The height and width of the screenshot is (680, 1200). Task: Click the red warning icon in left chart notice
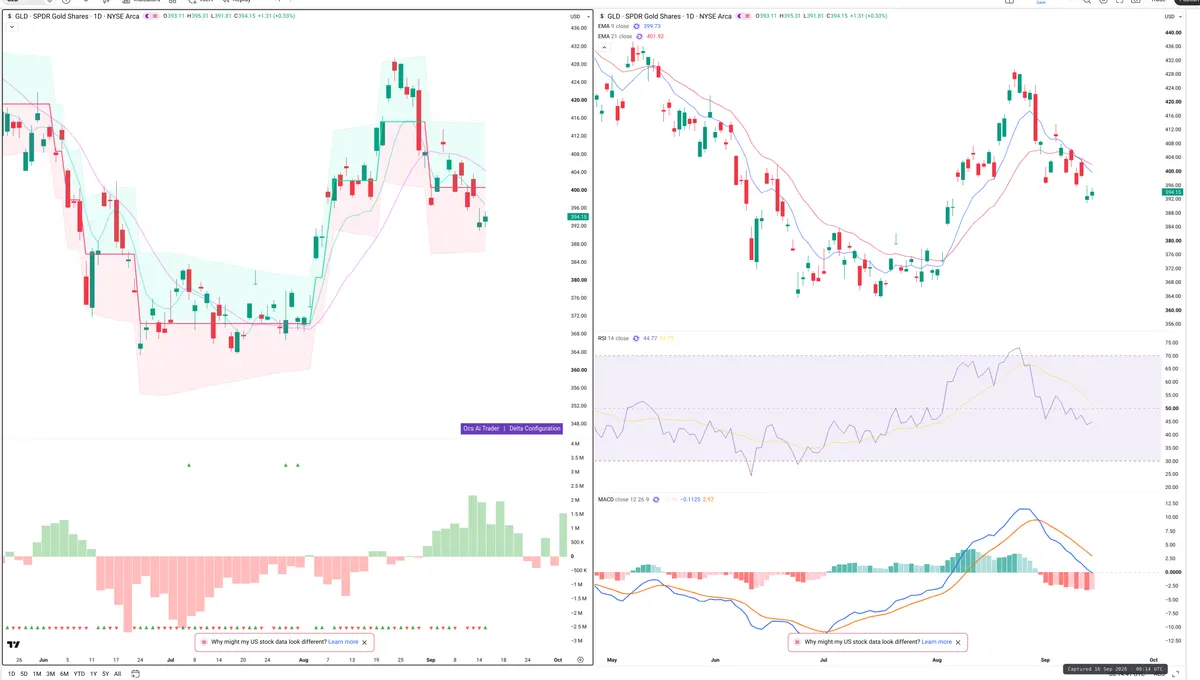point(205,642)
